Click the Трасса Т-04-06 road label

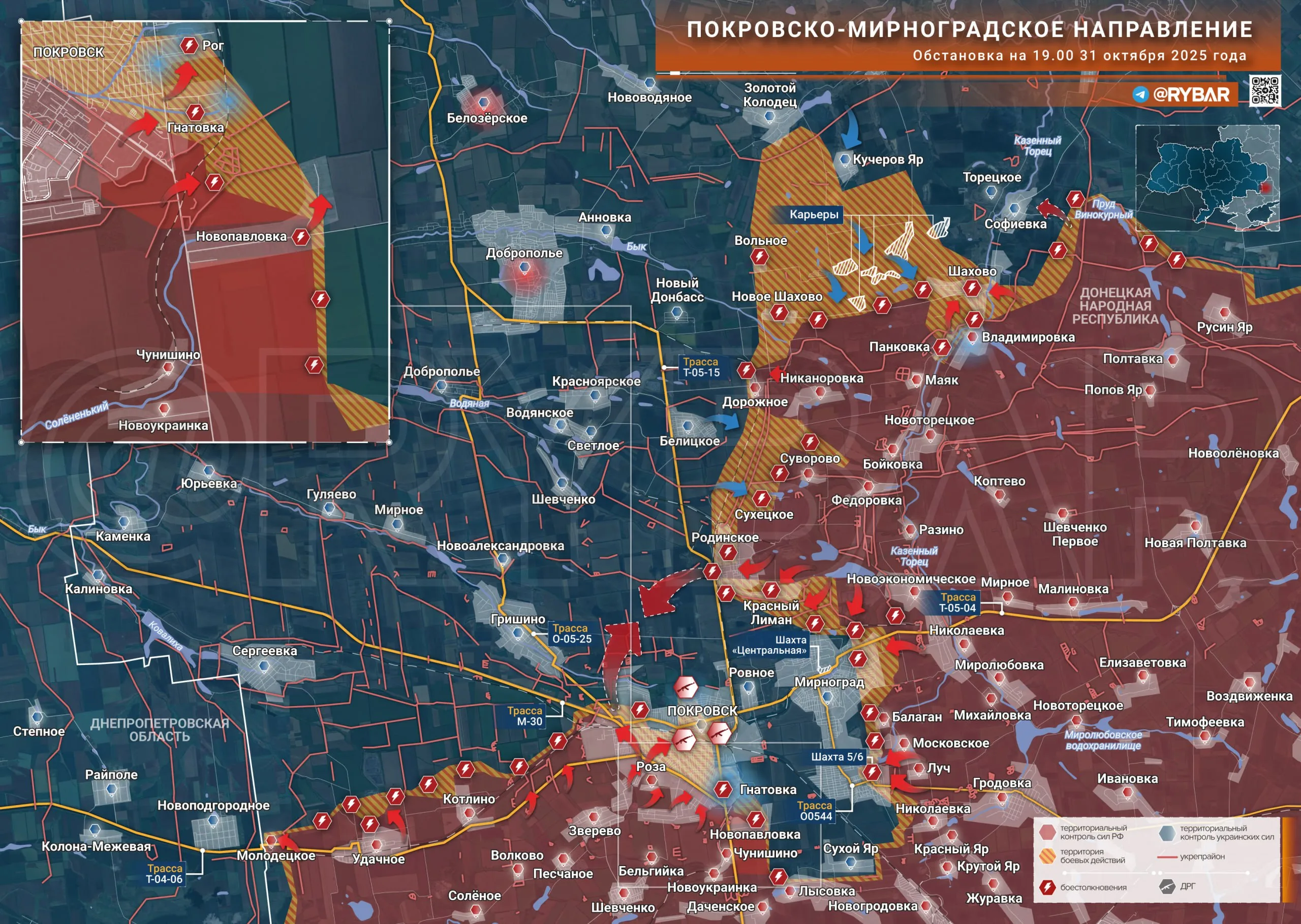[165, 873]
